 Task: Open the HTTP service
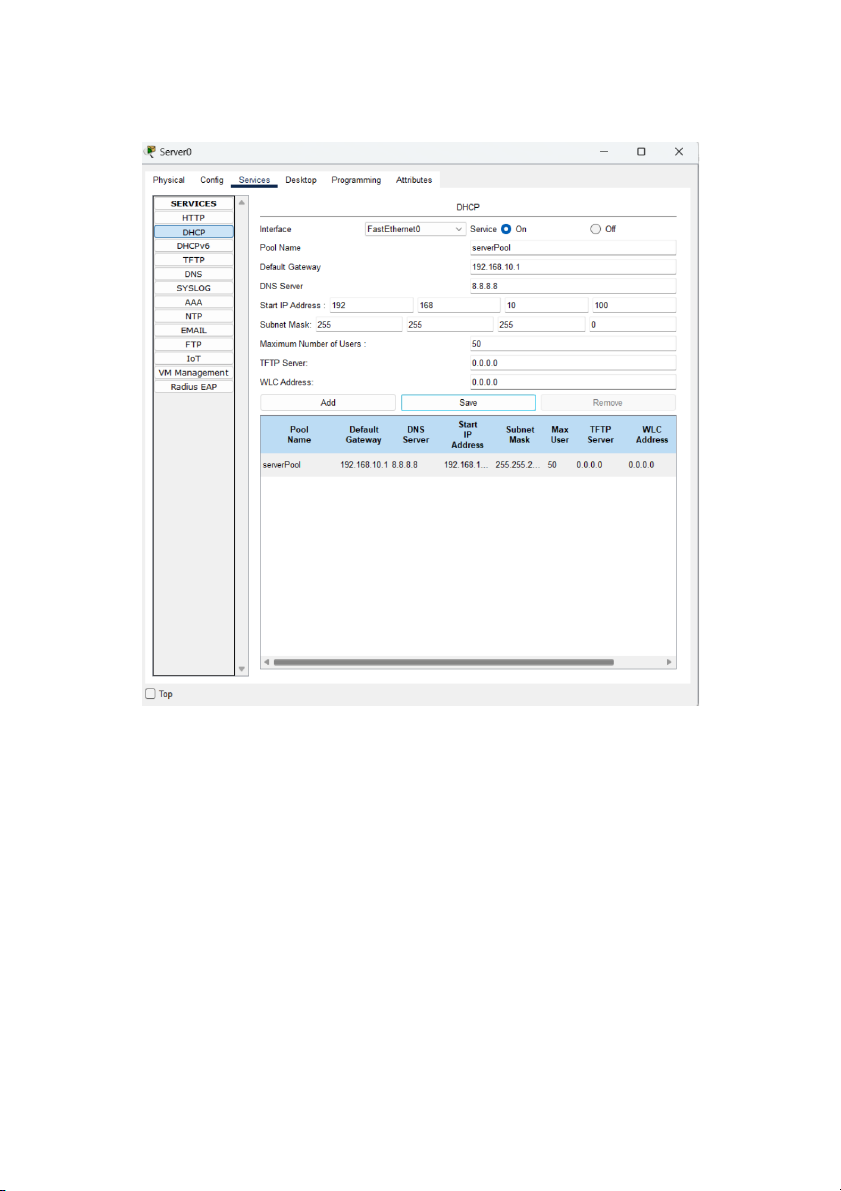coord(194,218)
